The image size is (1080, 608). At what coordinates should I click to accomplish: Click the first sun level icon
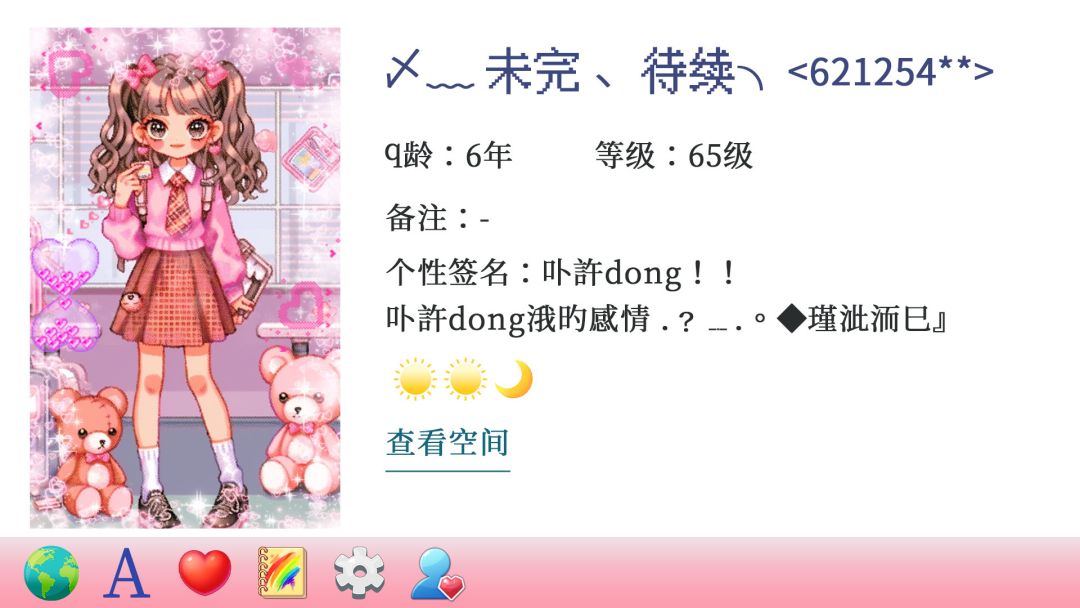415,379
